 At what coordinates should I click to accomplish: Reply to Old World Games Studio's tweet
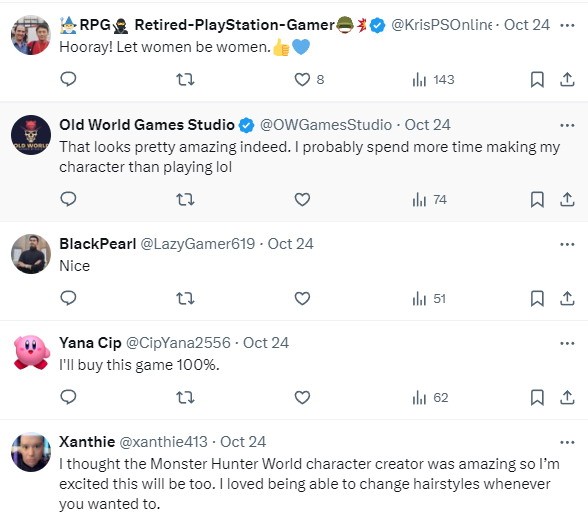click(68, 199)
